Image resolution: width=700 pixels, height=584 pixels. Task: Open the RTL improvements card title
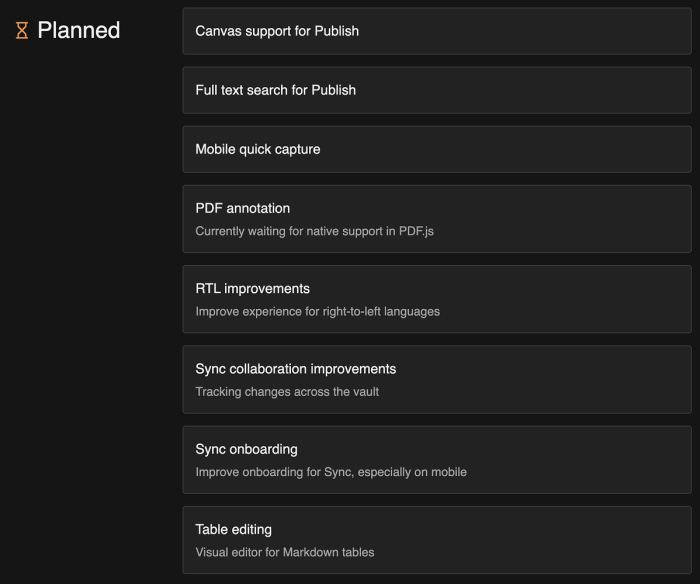pos(252,288)
